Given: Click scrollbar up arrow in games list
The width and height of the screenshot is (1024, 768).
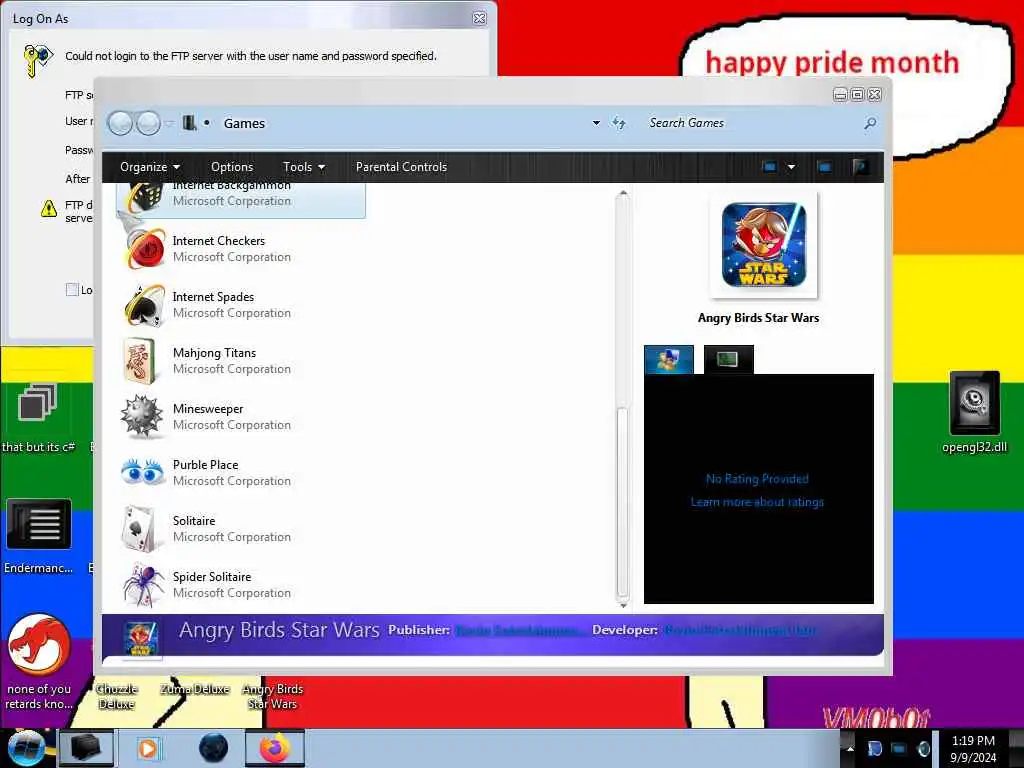Looking at the screenshot, I should tap(623, 194).
